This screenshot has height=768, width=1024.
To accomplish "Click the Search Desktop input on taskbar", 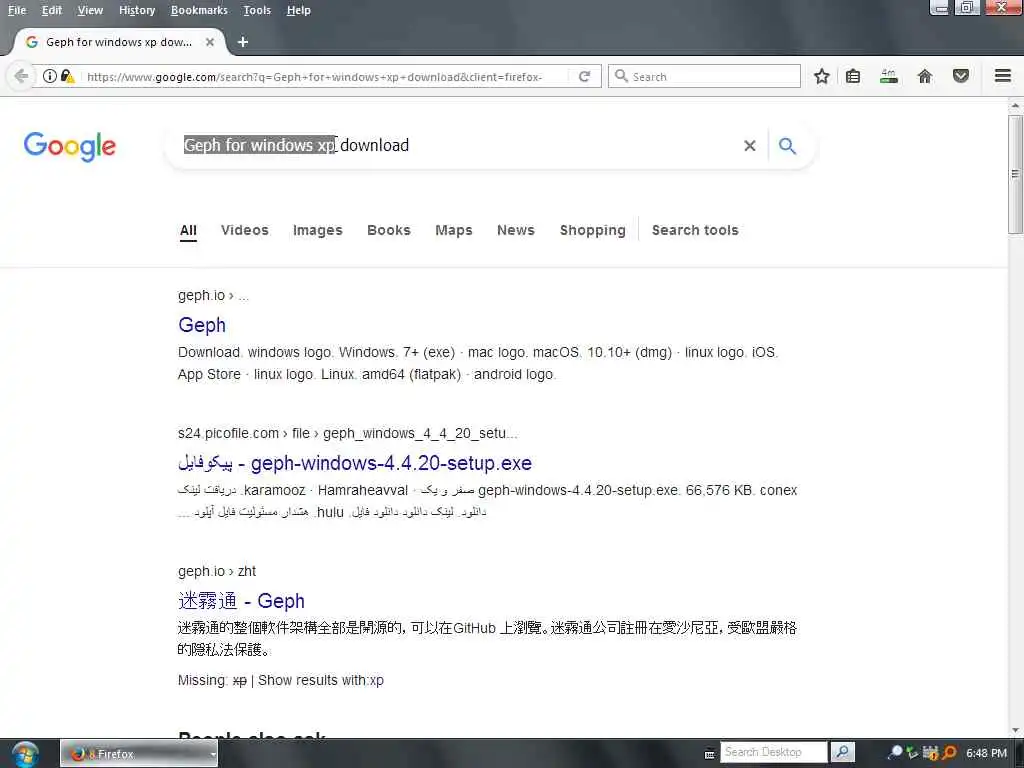I will pyautogui.click(x=773, y=752).
